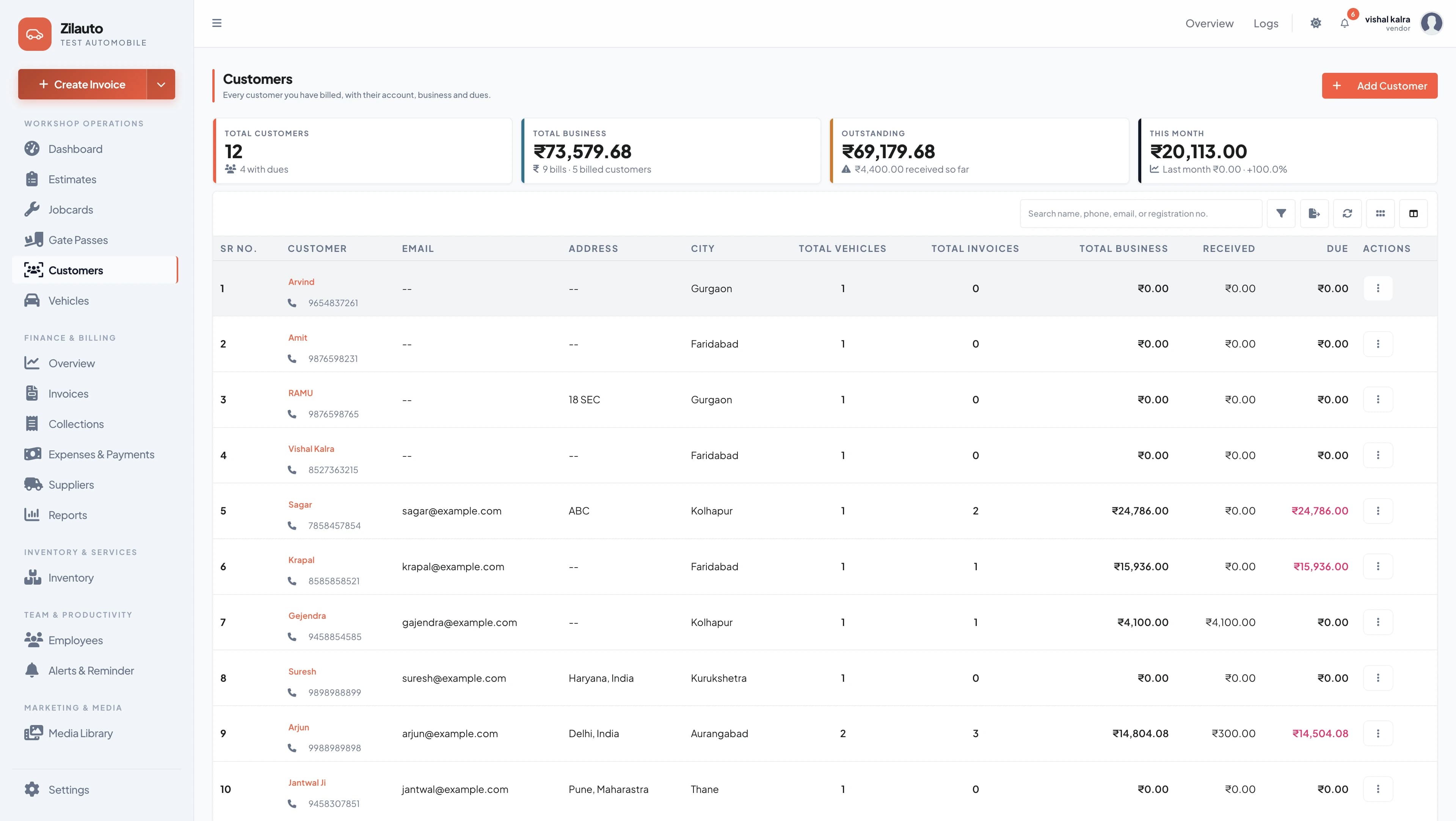Image resolution: width=1456 pixels, height=821 pixels.
Task: Open actions menu for Vishal Kalra row
Action: pyautogui.click(x=1378, y=455)
